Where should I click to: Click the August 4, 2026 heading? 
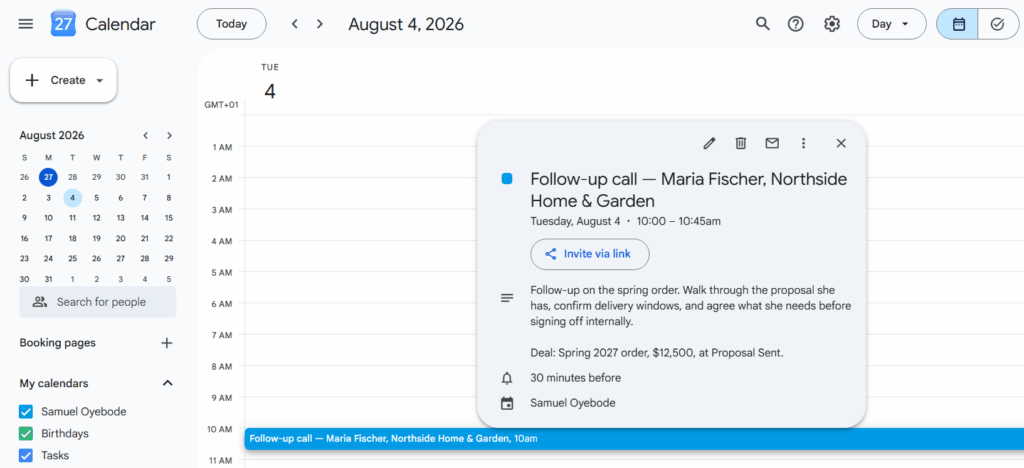coord(406,24)
